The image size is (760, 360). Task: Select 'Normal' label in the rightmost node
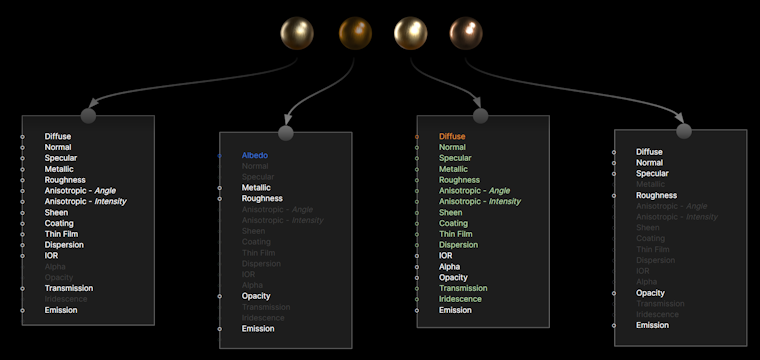tap(649, 163)
